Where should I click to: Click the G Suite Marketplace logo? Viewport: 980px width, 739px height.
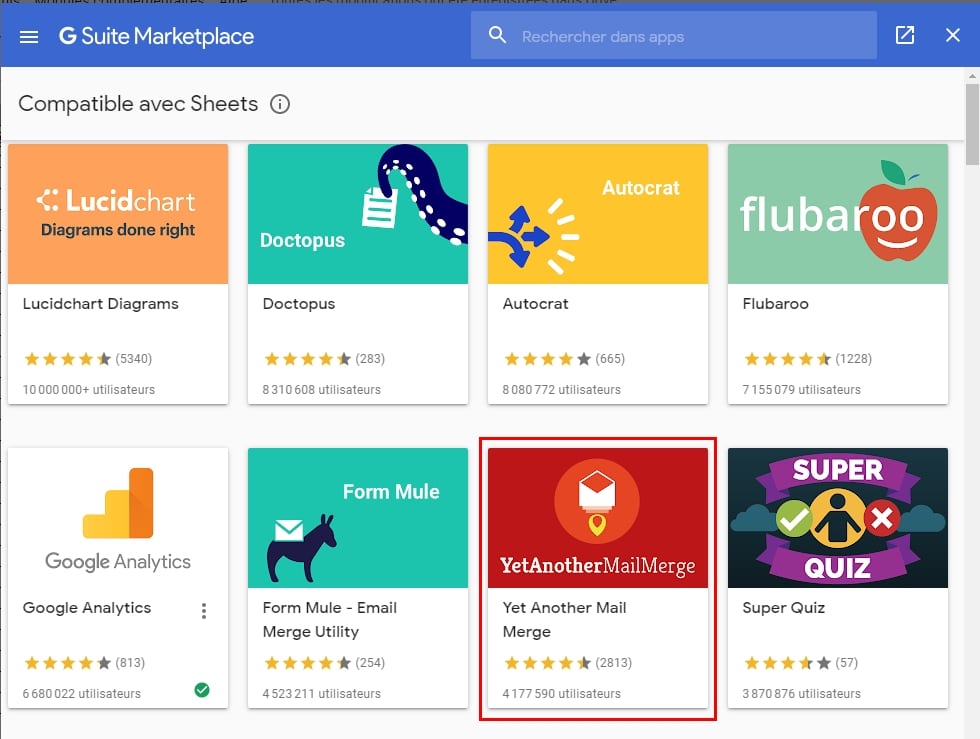(x=156, y=37)
